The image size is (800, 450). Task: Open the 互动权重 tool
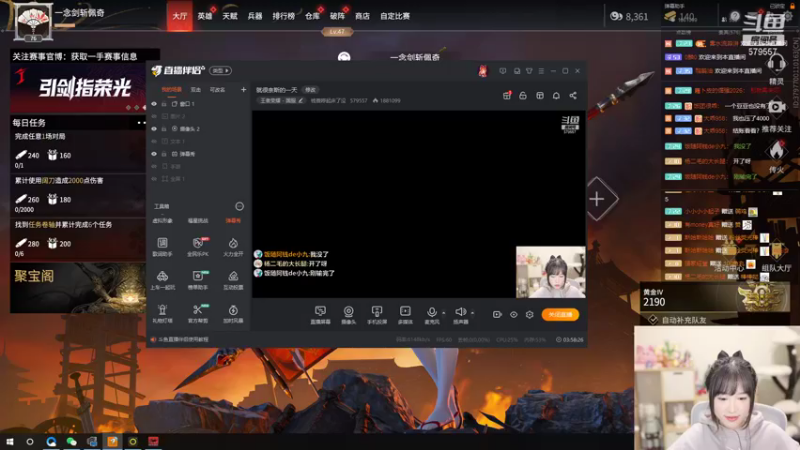click(233, 280)
